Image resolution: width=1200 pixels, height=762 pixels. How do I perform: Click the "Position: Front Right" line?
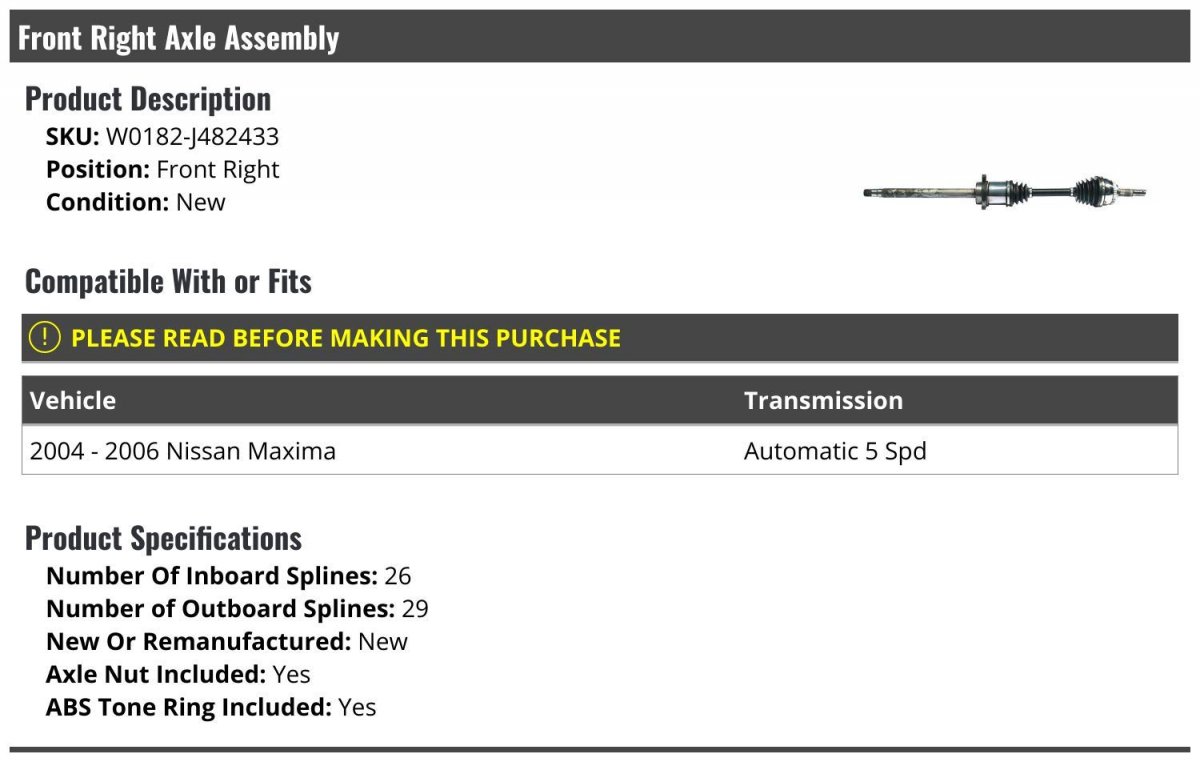162,170
